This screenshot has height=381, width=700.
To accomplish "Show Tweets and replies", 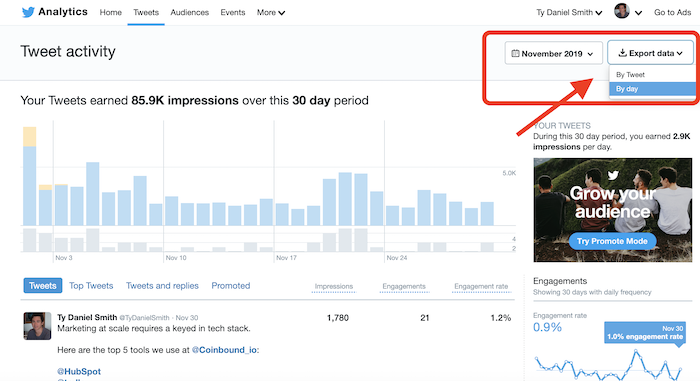I will (x=162, y=285).
